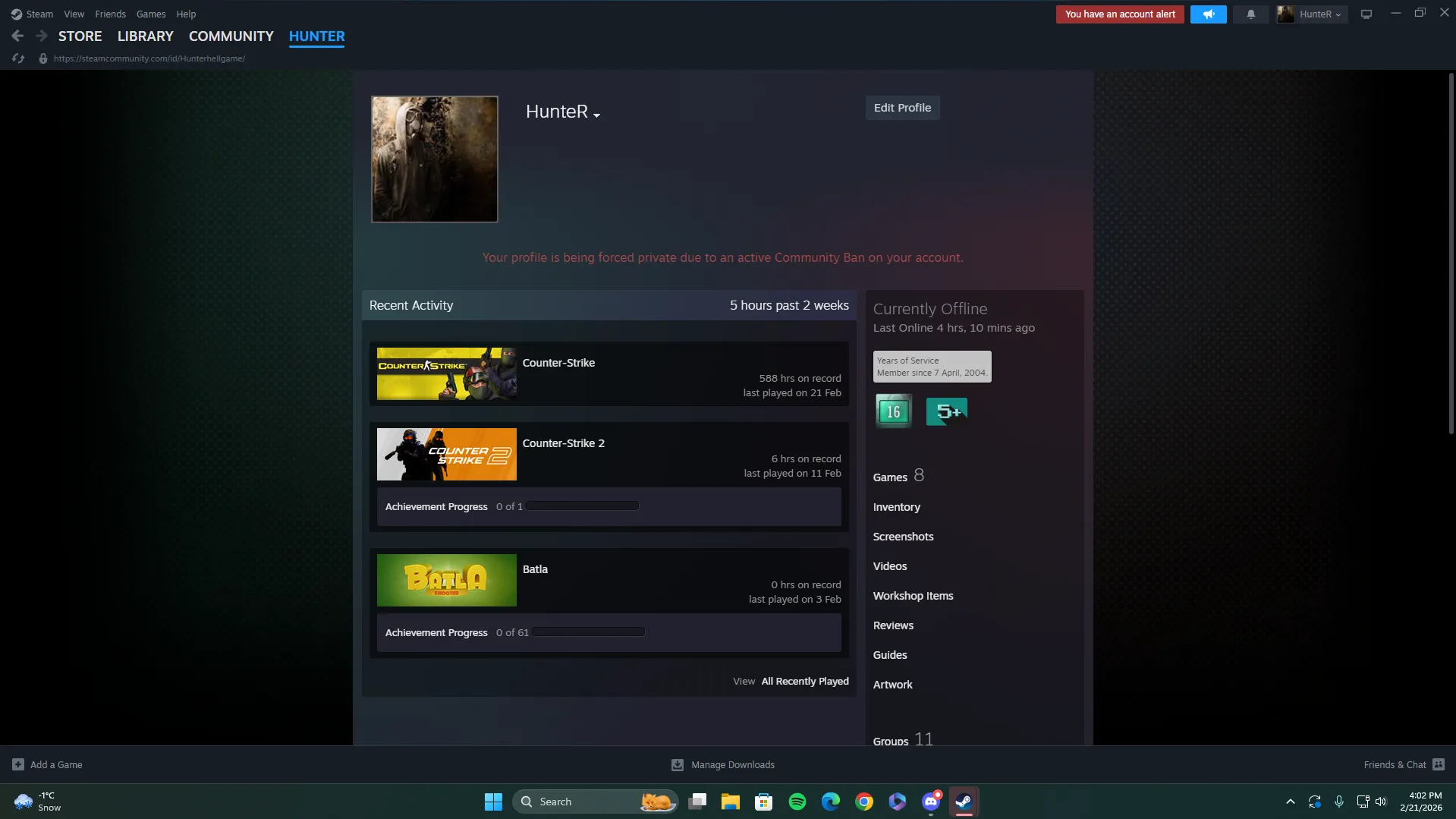This screenshot has width=1456, height=819.
Task: Open the Games link in profile sidebar
Action: click(890, 477)
